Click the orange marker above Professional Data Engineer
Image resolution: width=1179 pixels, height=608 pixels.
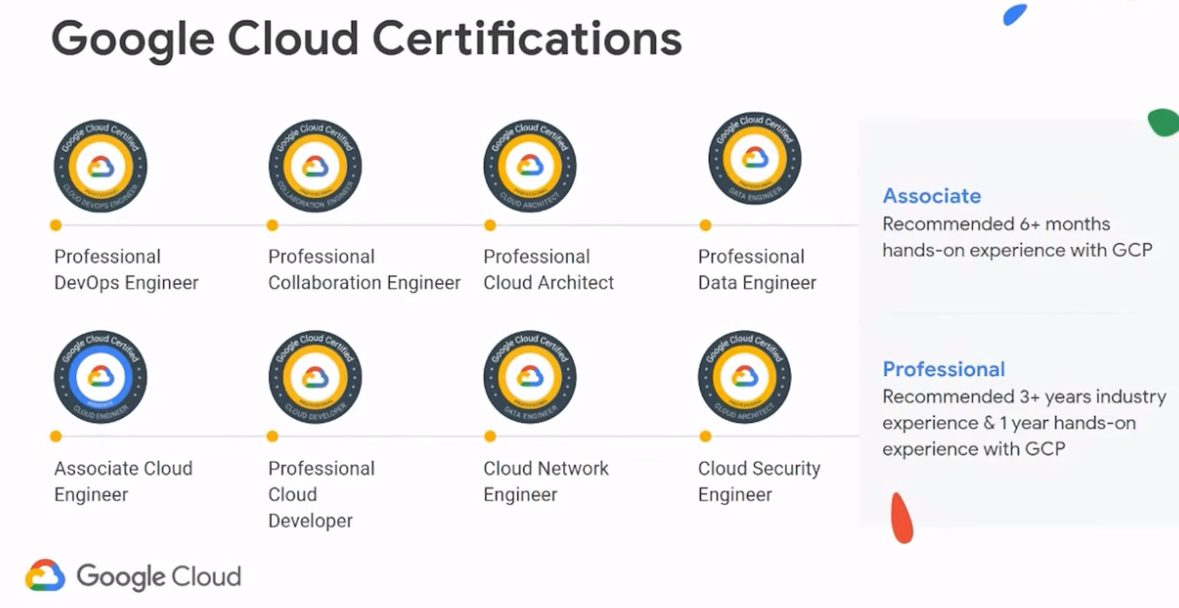point(705,225)
